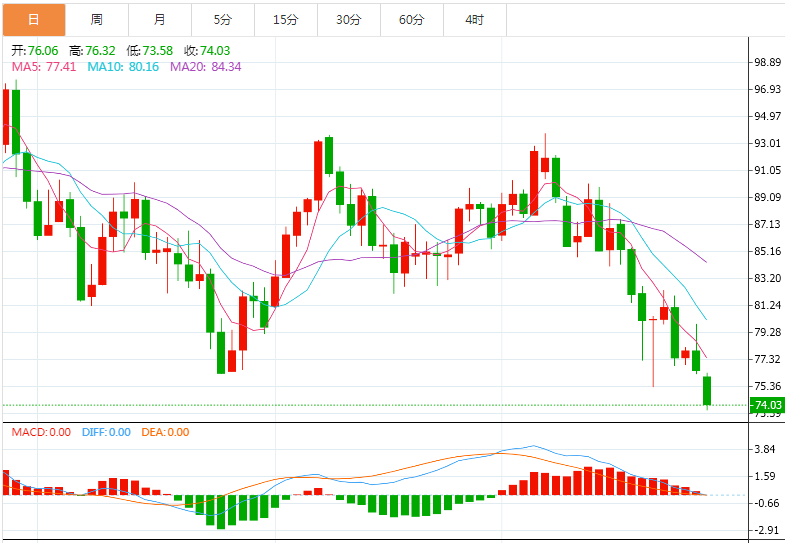
Task: Click the 89.09 price axis label
Action: tap(767, 197)
